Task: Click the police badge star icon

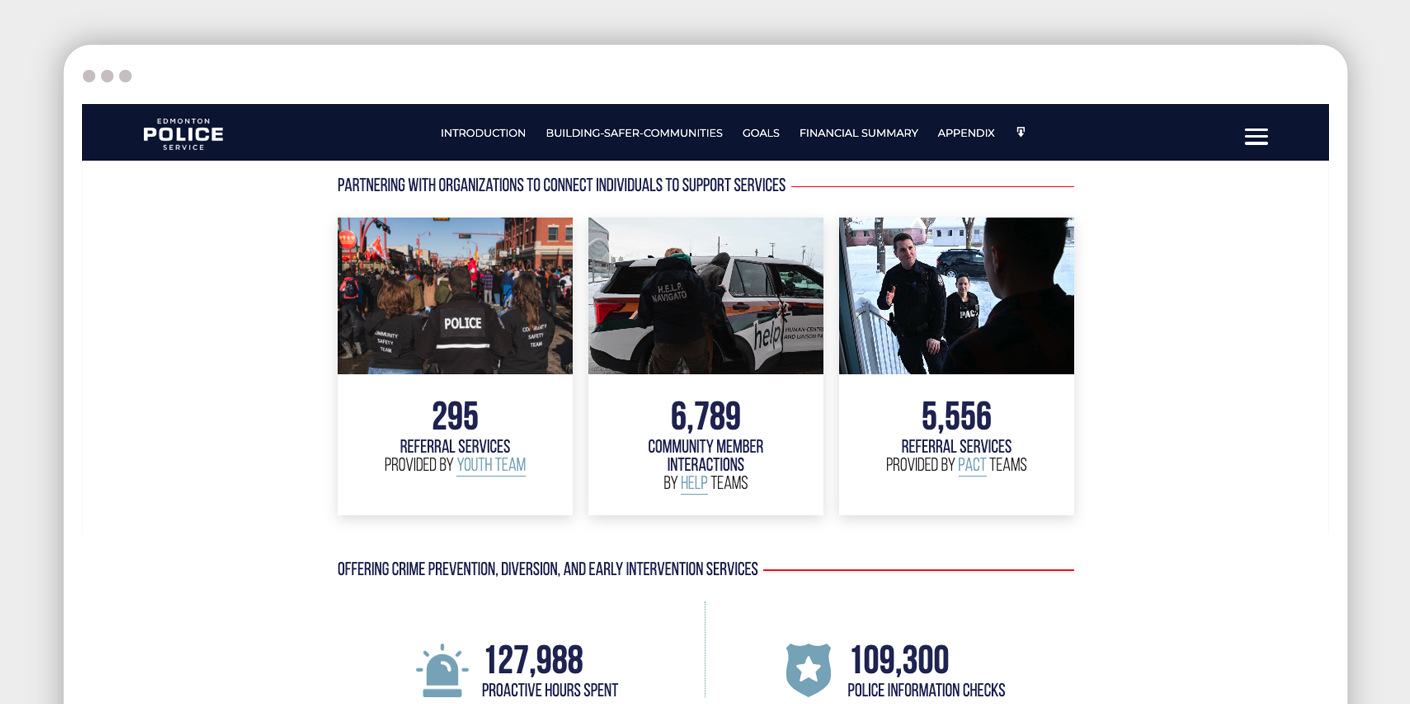Action: click(x=808, y=670)
